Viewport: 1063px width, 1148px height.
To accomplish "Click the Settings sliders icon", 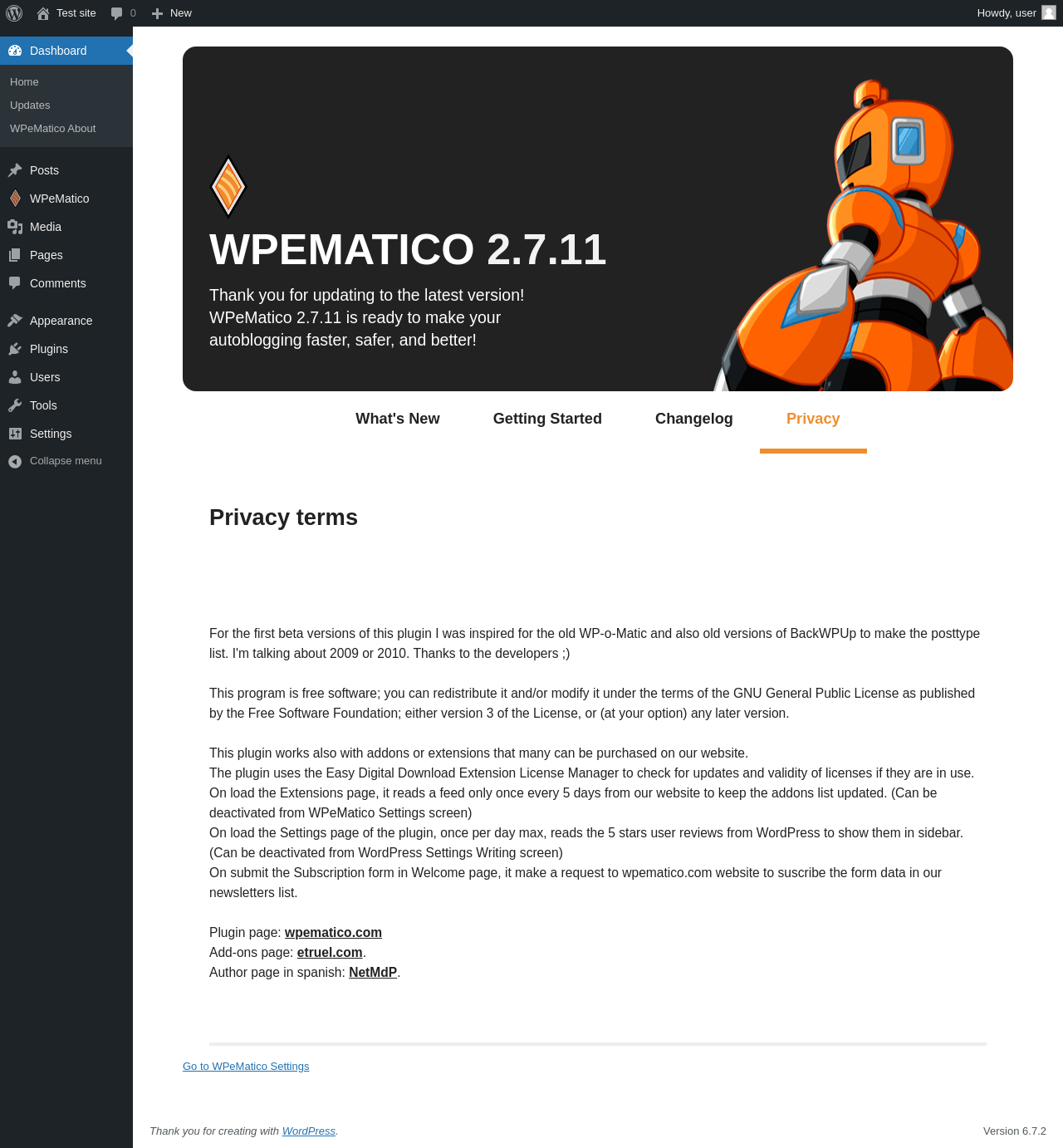I will pos(15,434).
